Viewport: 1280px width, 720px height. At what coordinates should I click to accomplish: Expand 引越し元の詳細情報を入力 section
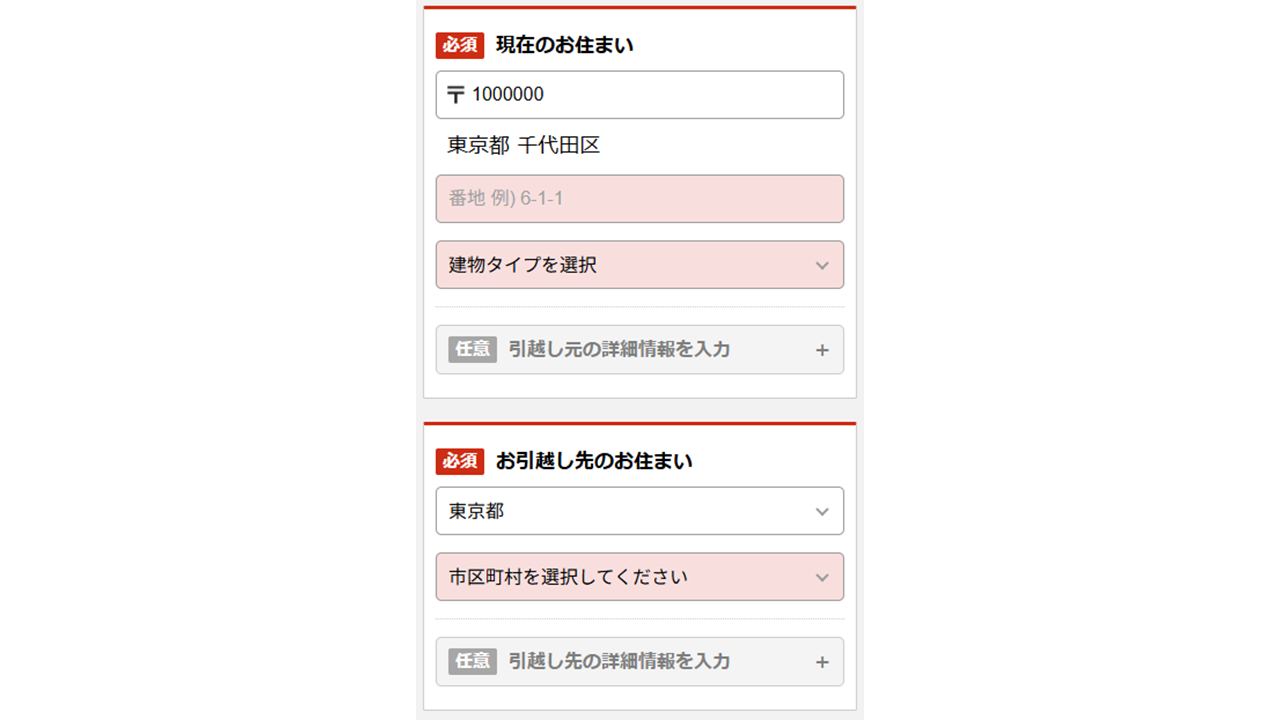coord(640,350)
